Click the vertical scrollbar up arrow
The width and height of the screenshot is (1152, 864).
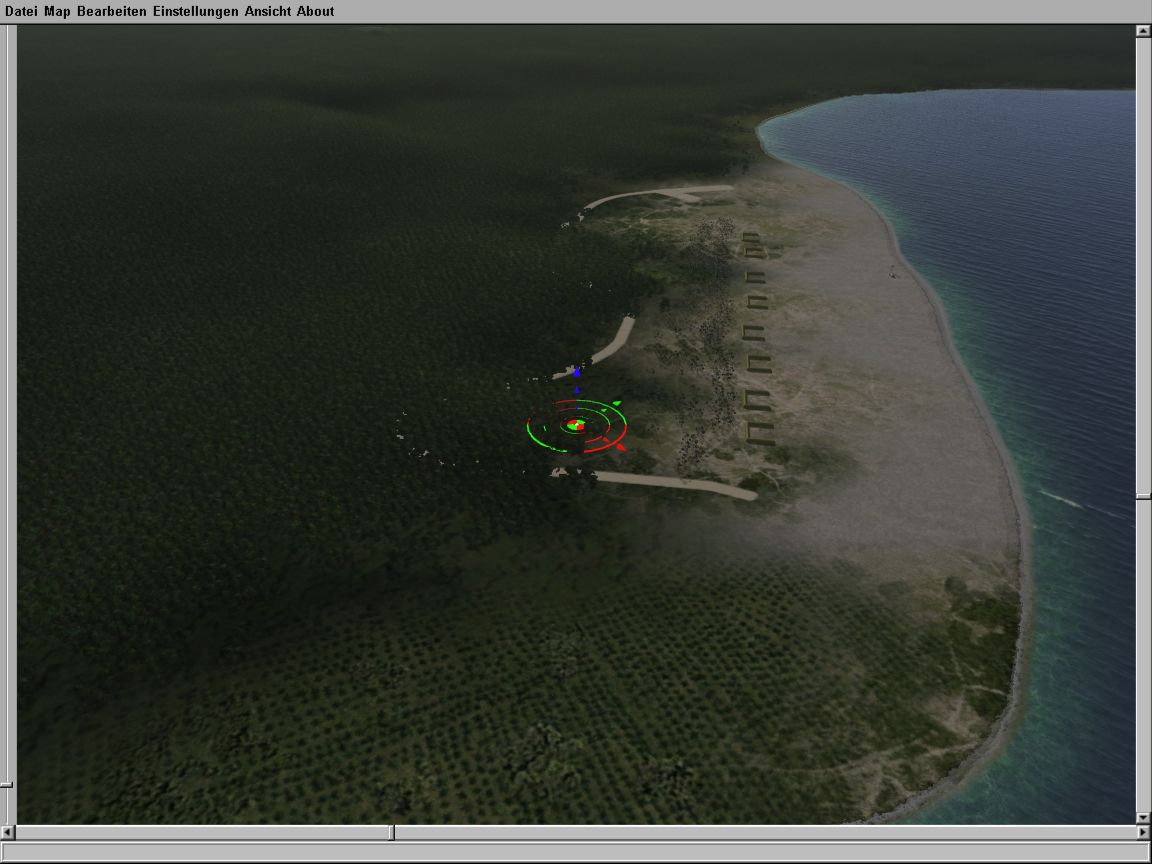point(1142,31)
